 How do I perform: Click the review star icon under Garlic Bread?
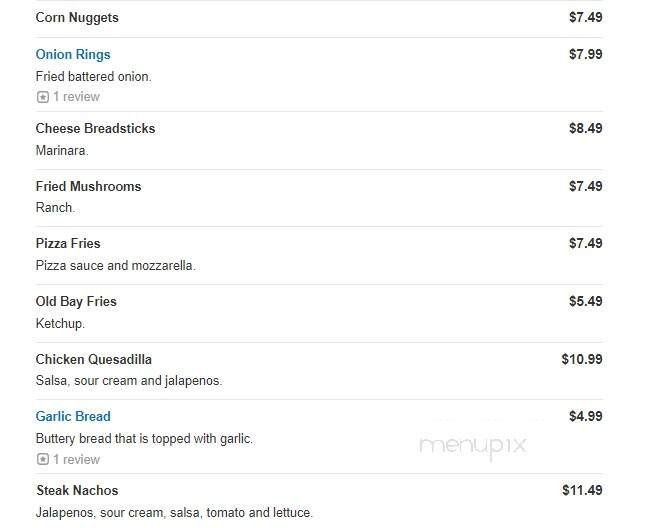[42, 460]
